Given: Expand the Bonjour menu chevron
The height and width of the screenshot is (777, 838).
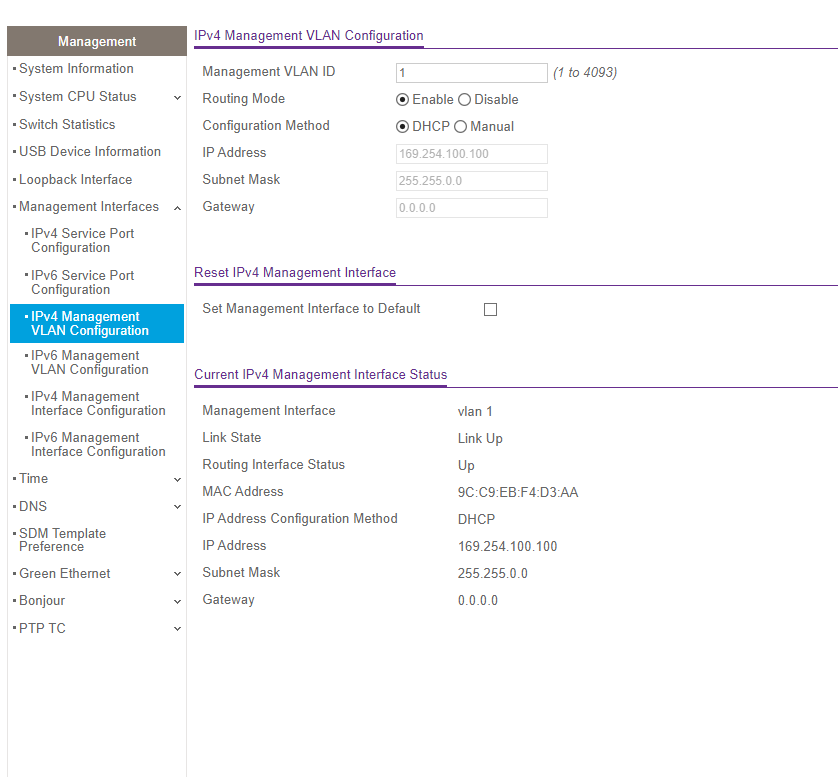Looking at the screenshot, I should pos(177,601).
